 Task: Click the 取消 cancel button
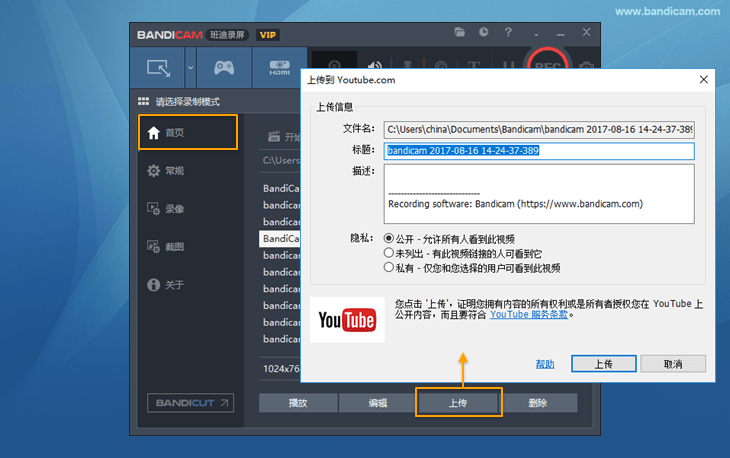(673, 364)
